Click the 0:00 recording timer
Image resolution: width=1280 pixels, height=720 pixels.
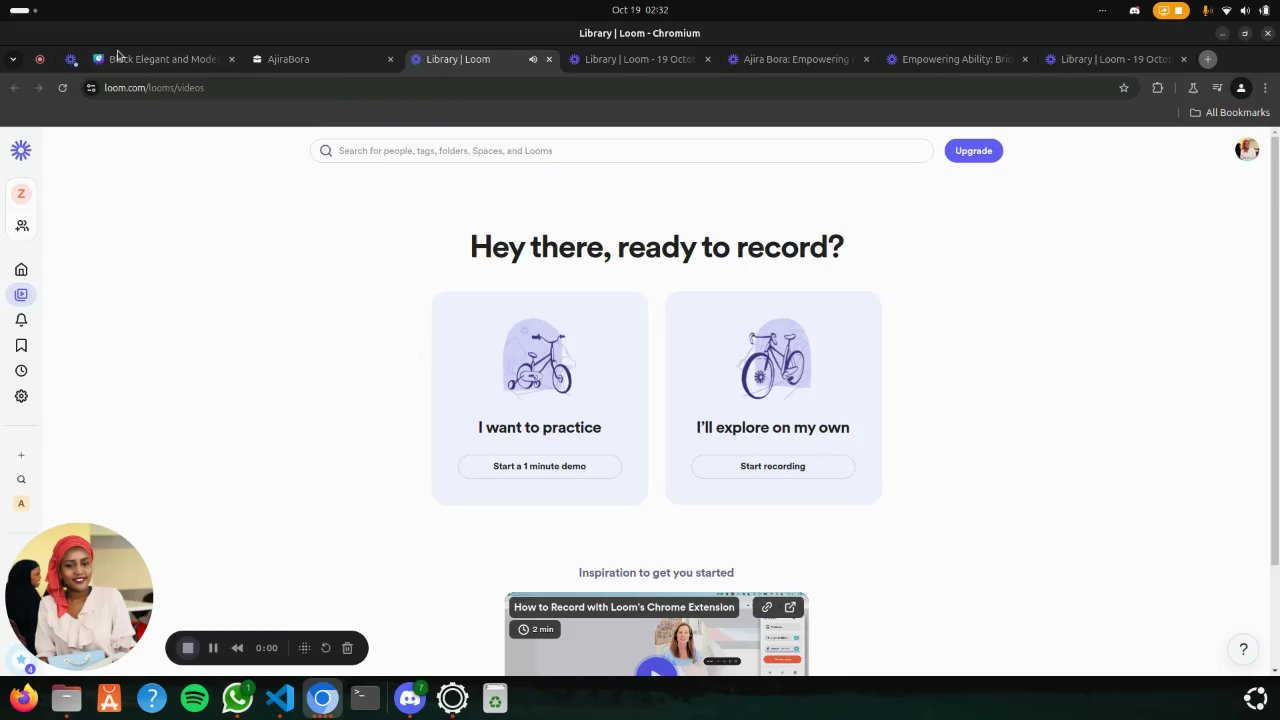coord(266,648)
